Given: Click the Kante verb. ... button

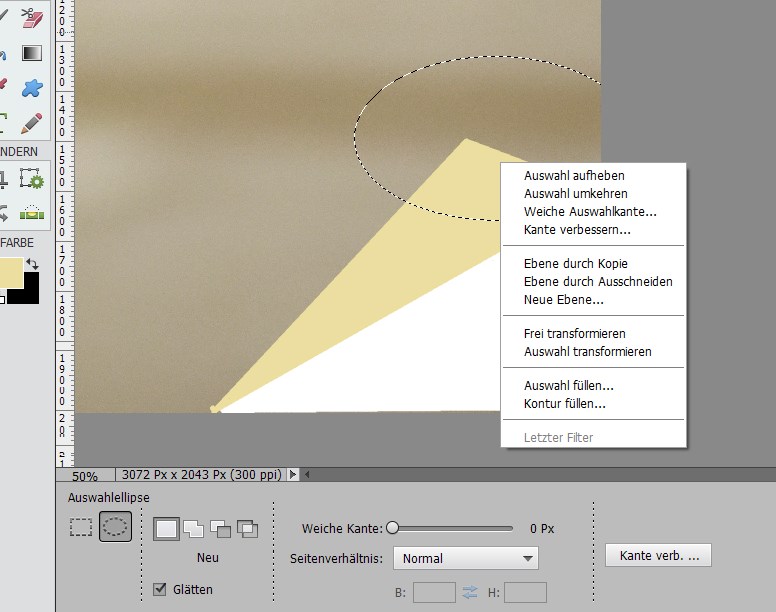Looking at the screenshot, I should pyautogui.click(x=658, y=555).
